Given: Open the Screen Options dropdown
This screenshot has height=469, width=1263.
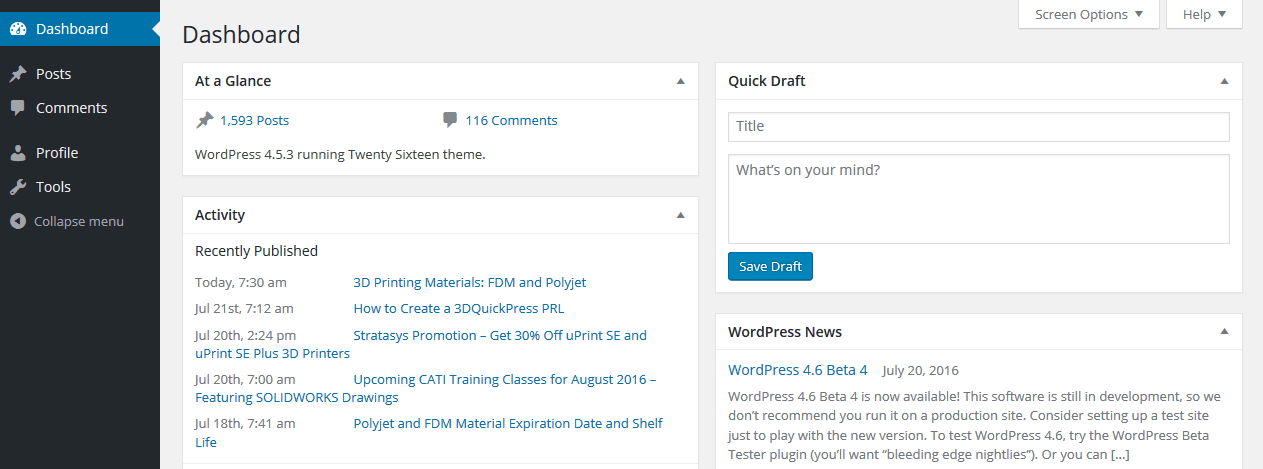Looking at the screenshot, I should pos(1089,14).
